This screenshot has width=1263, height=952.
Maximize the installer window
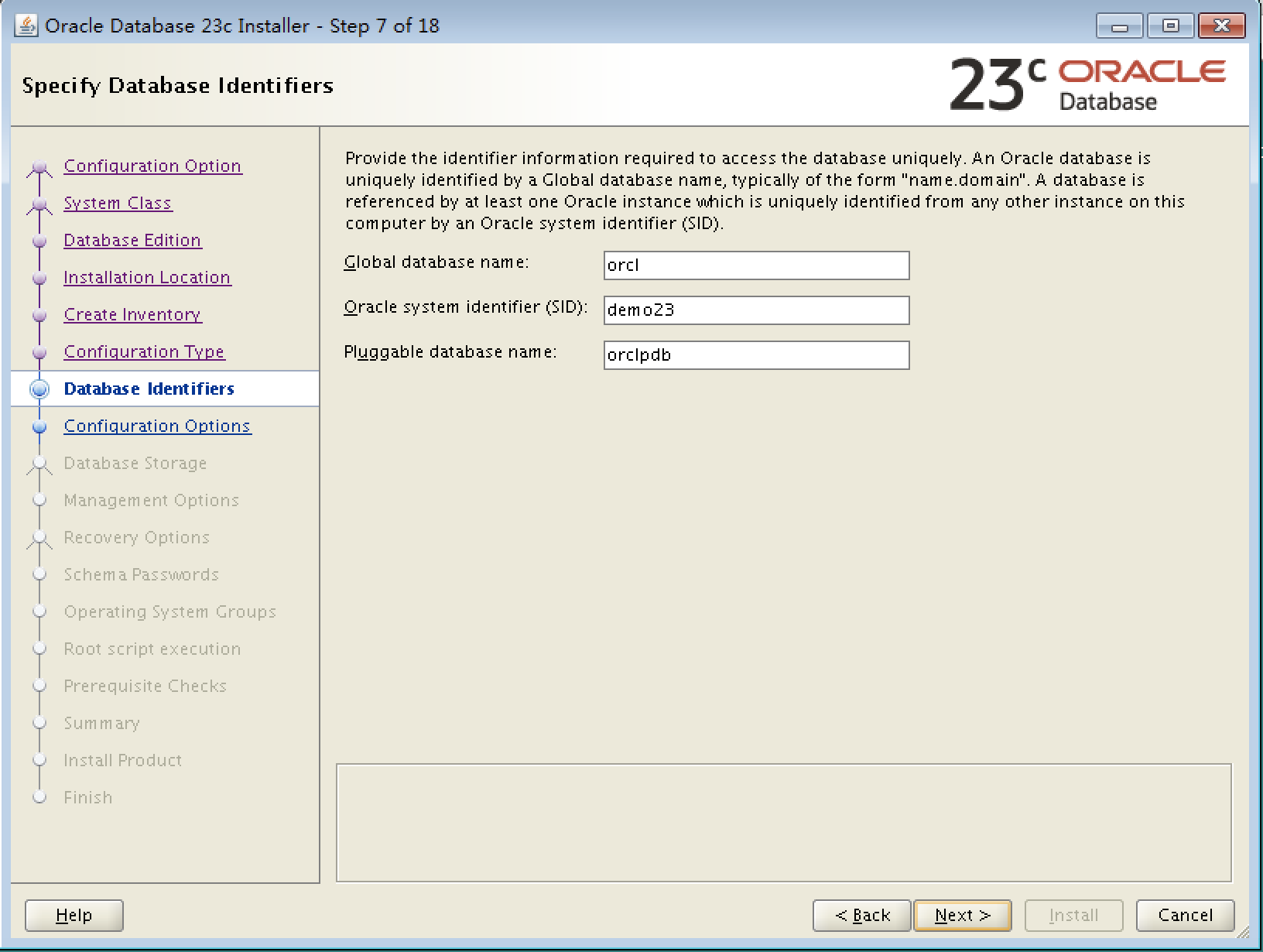point(1170,26)
